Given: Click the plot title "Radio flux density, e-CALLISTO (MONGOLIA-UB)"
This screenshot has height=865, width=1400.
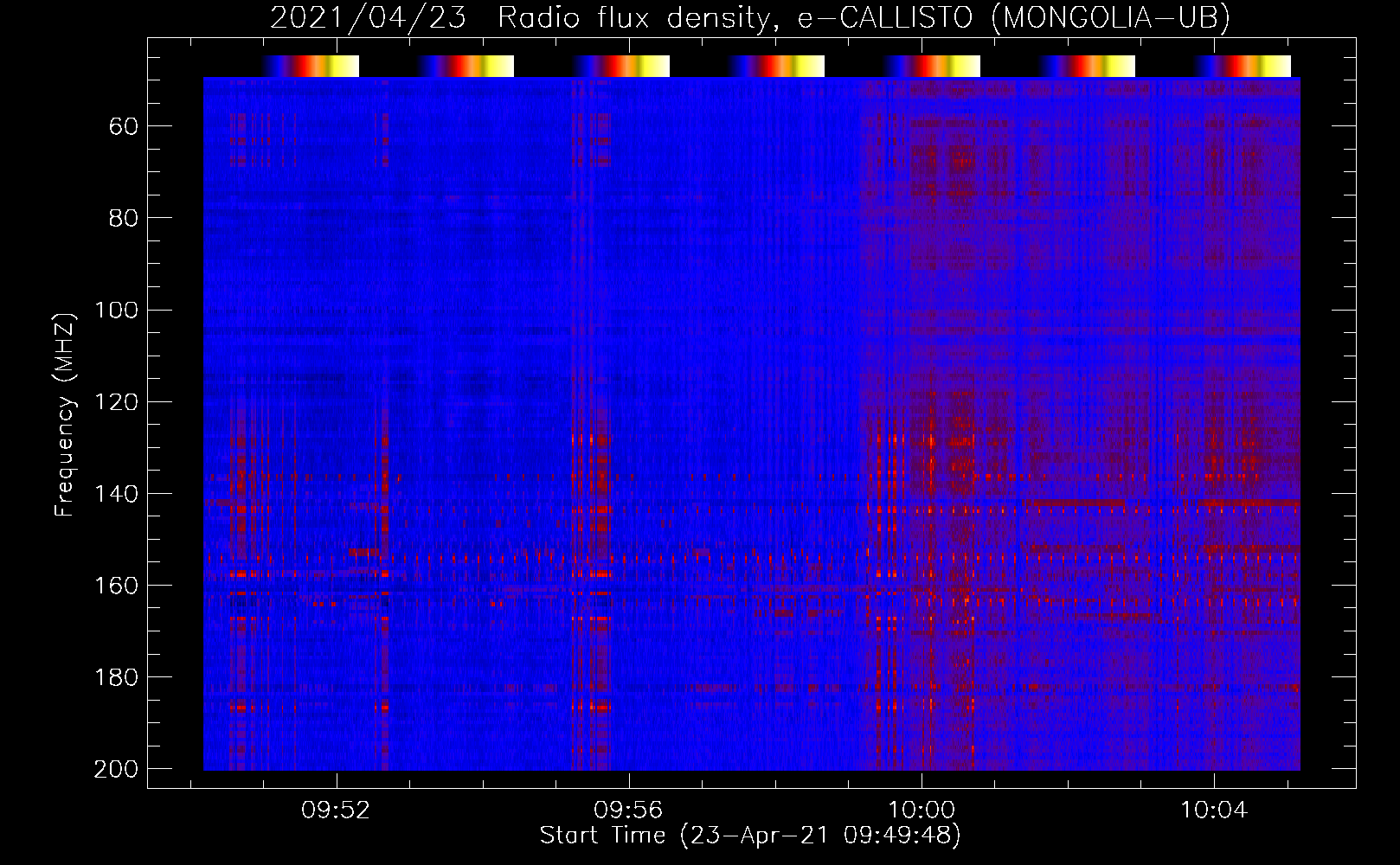Looking at the screenshot, I should [864, 17].
